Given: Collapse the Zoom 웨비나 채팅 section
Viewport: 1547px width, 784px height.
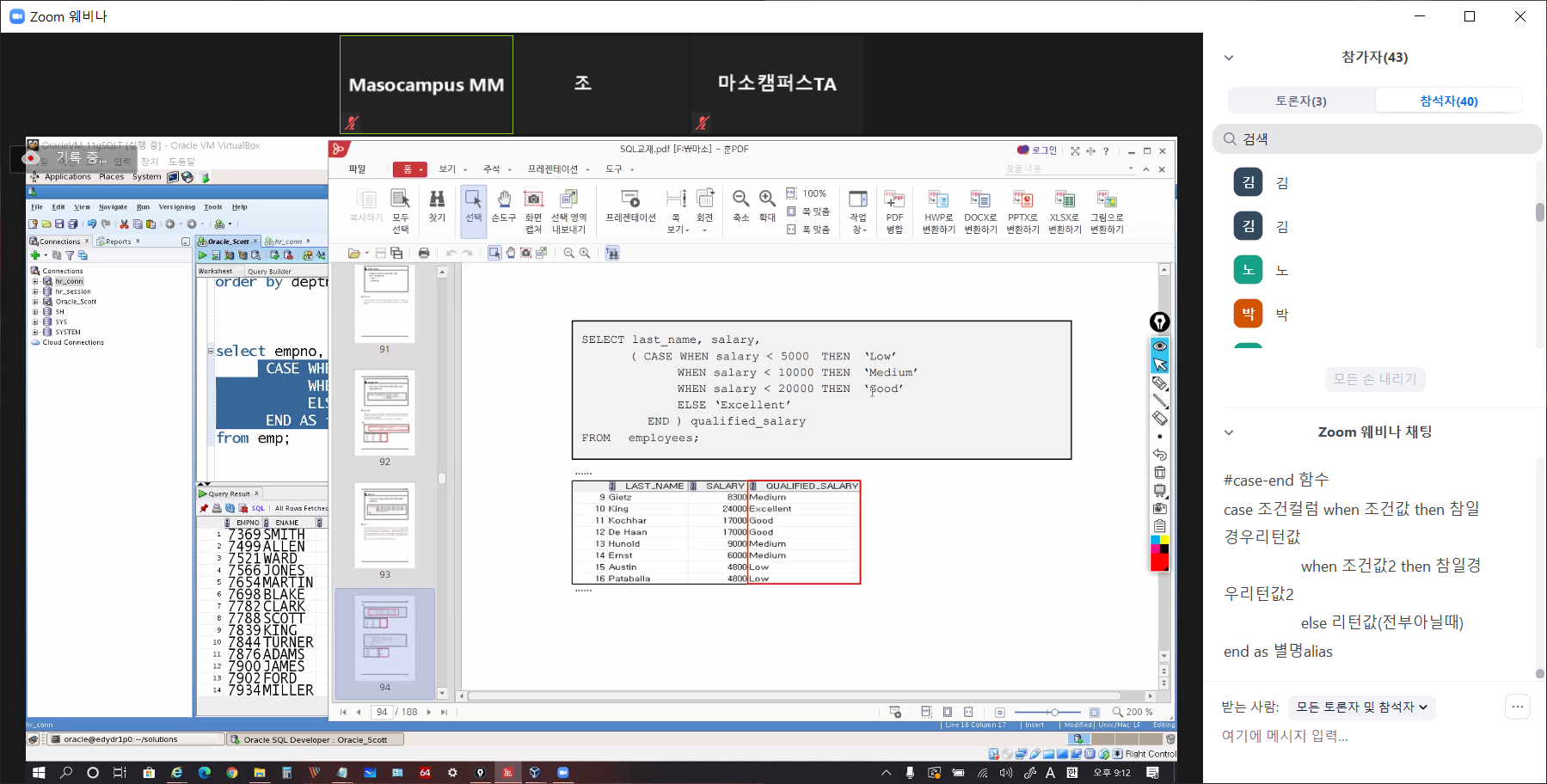Looking at the screenshot, I should pos(1229,432).
